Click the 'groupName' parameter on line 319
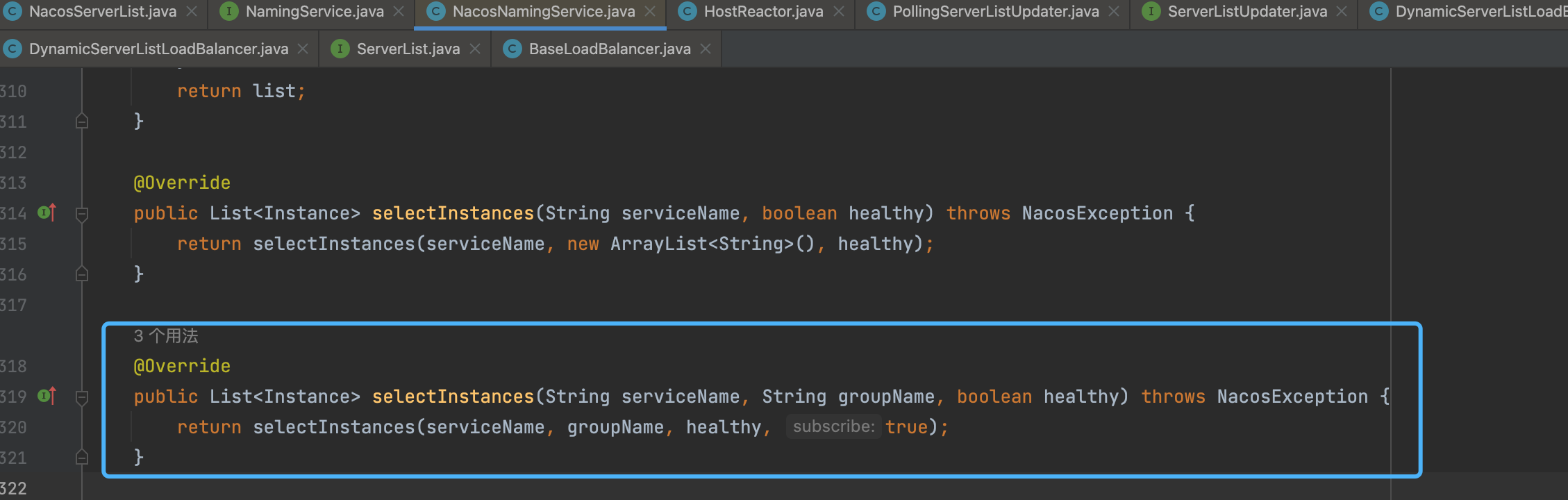Viewport: 1568px width, 500px height. click(x=886, y=397)
